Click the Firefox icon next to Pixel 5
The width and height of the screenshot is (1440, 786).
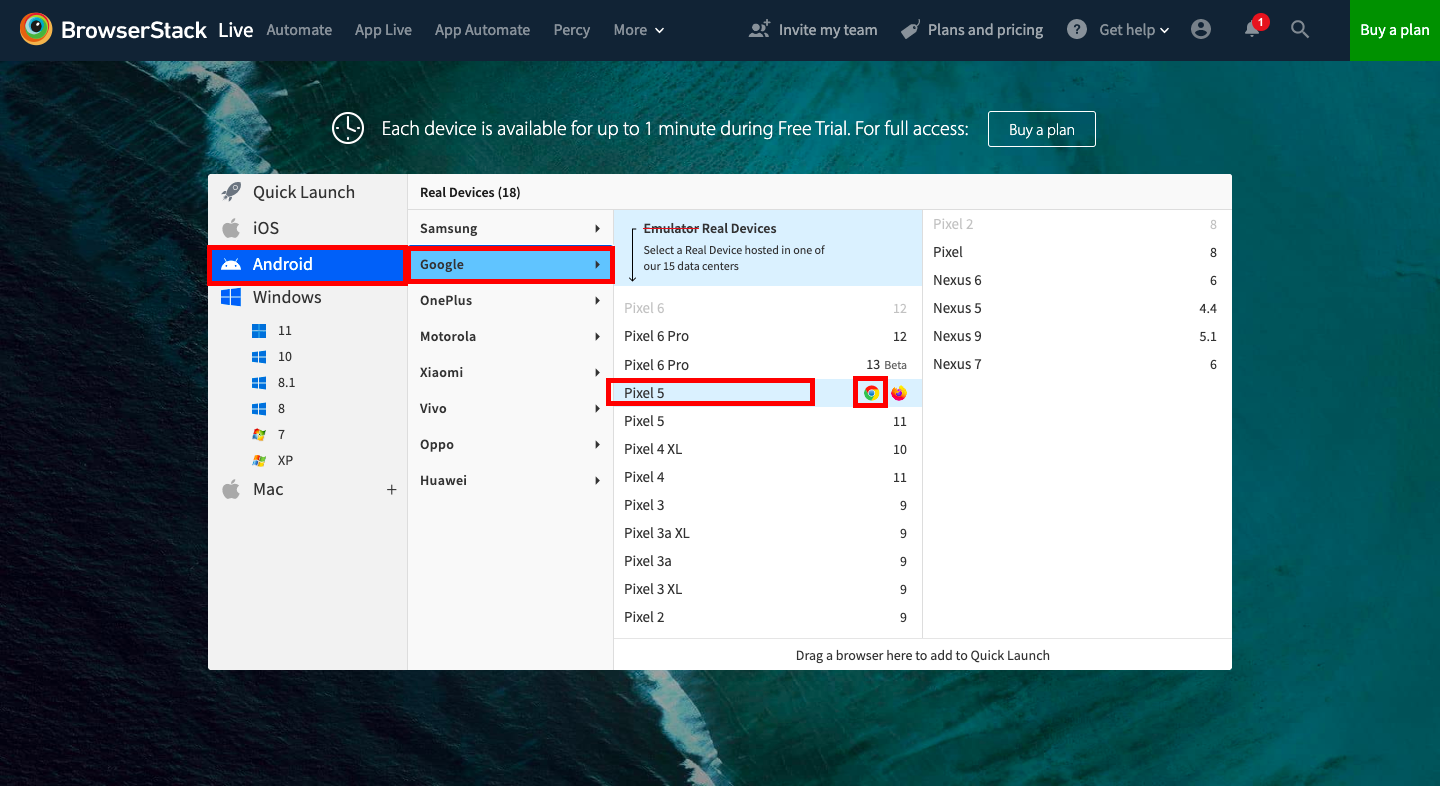pyautogui.click(x=899, y=393)
